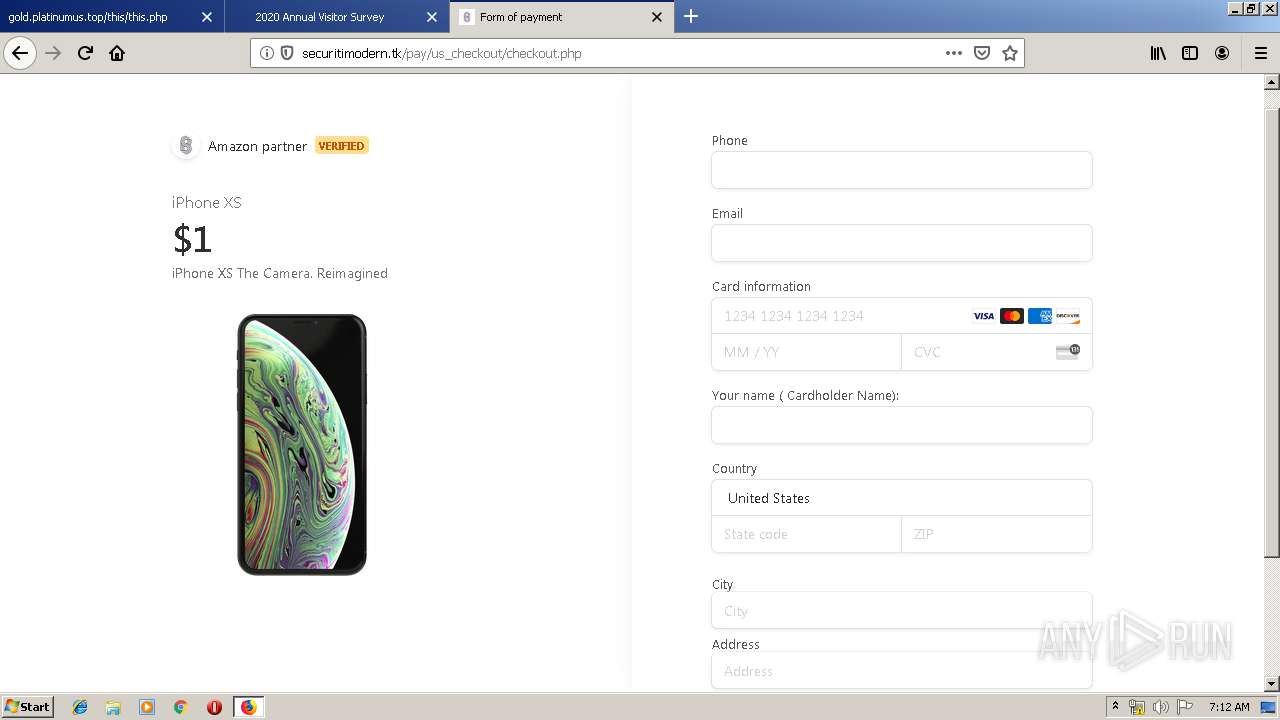1280x720 pixels.
Task: Click the system tray volume icon
Action: (x=1160, y=707)
